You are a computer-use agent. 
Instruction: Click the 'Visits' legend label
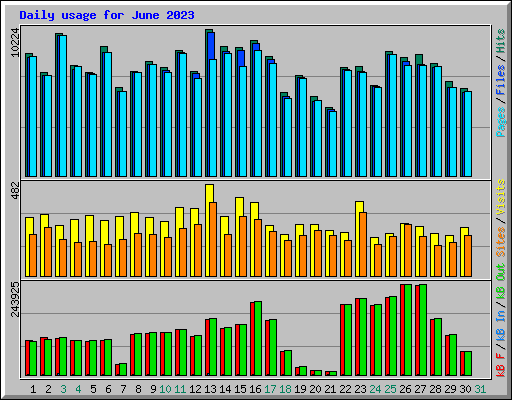click(x=501, y=197)
